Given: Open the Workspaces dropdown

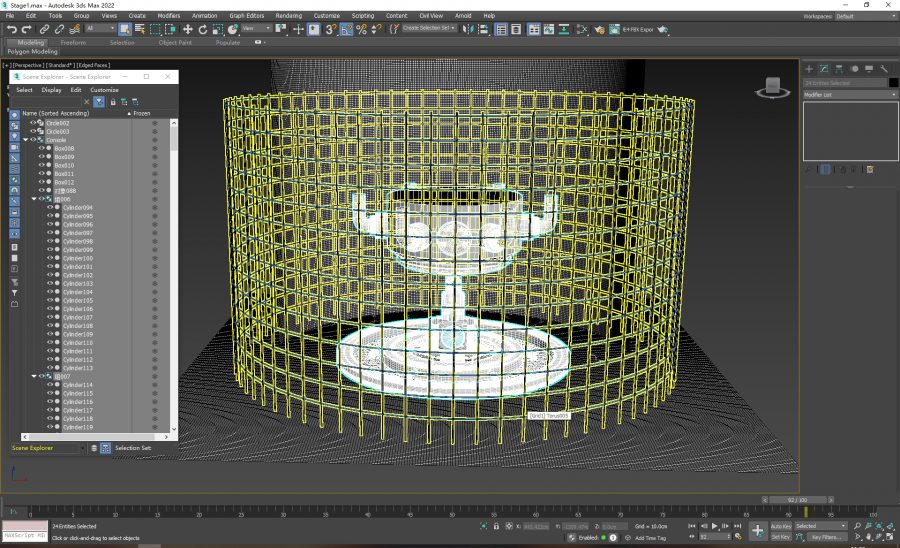Looking at the screenshot, I should point(863,16).
